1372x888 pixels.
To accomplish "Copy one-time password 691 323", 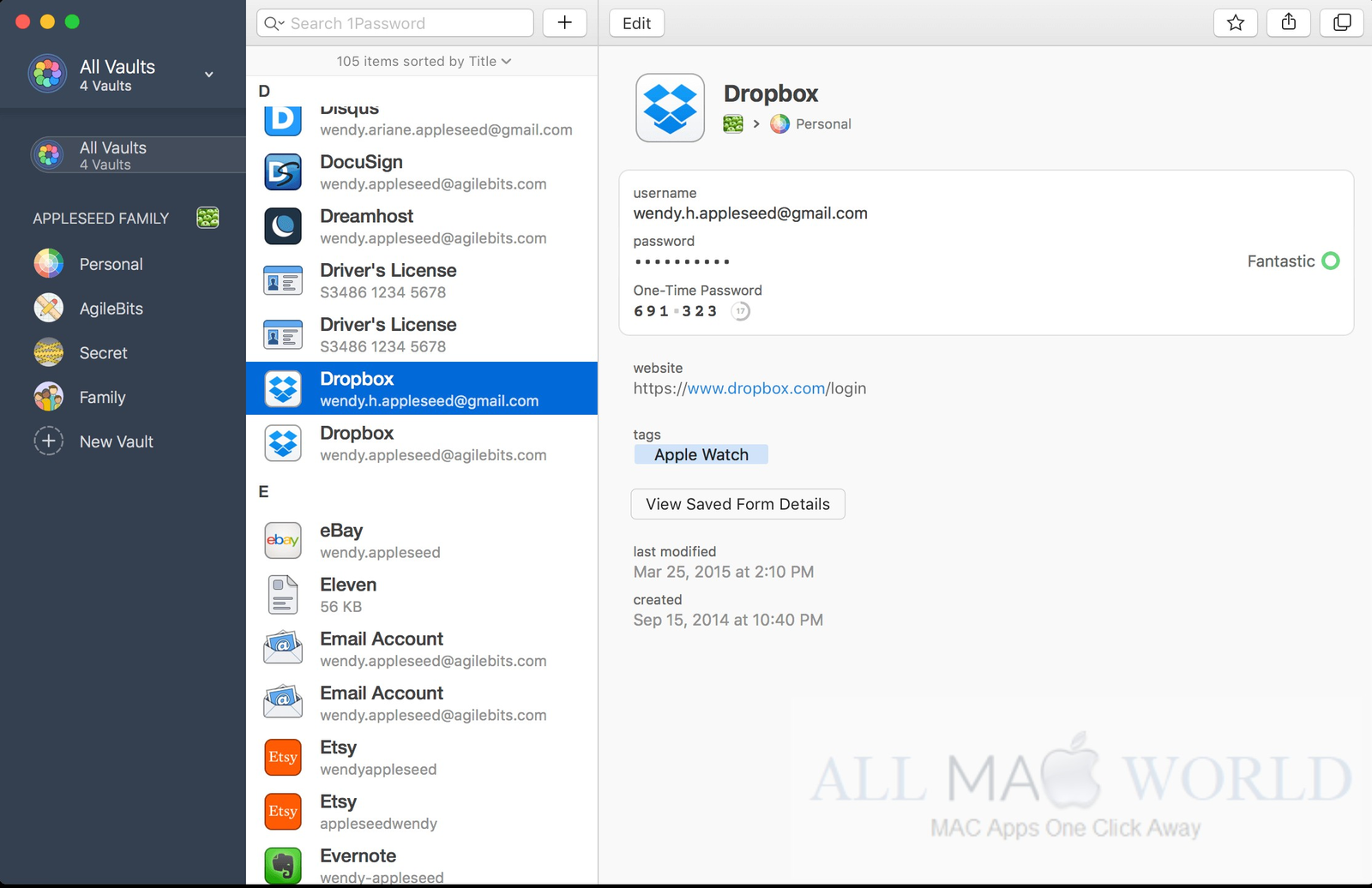I will coord(675,311).
